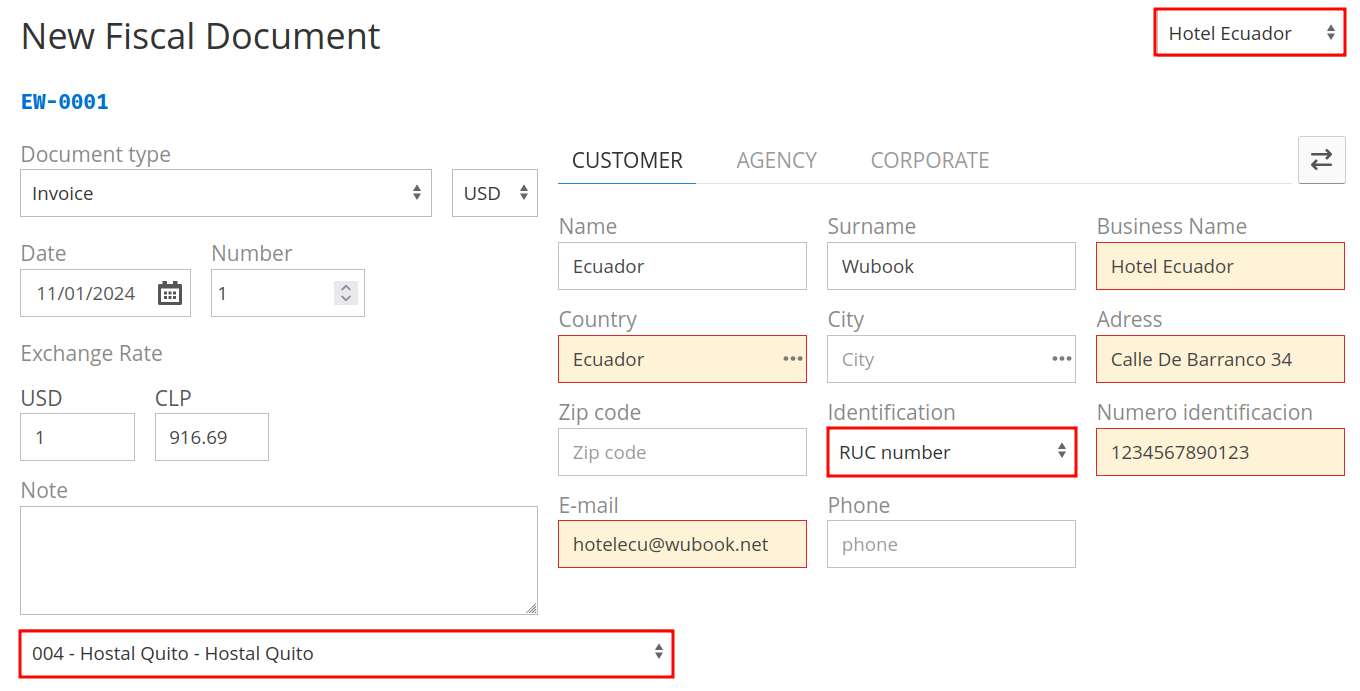
Task: Click the Numero identificacion field
Action: tap(1220, 452)
